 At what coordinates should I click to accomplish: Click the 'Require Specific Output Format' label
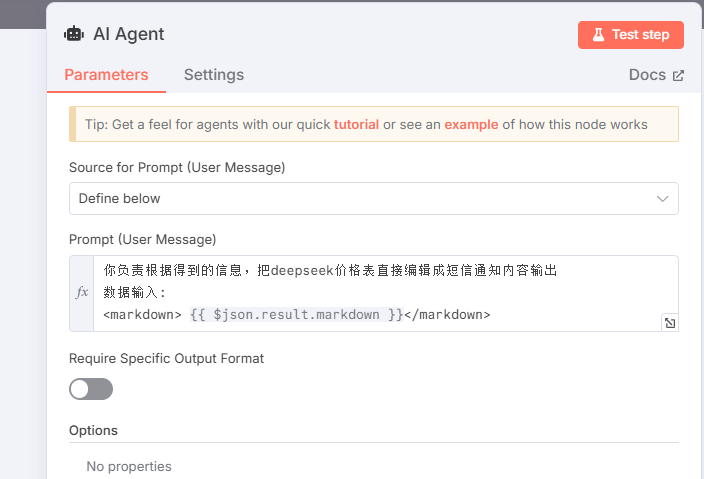click(x=166, y=358)
